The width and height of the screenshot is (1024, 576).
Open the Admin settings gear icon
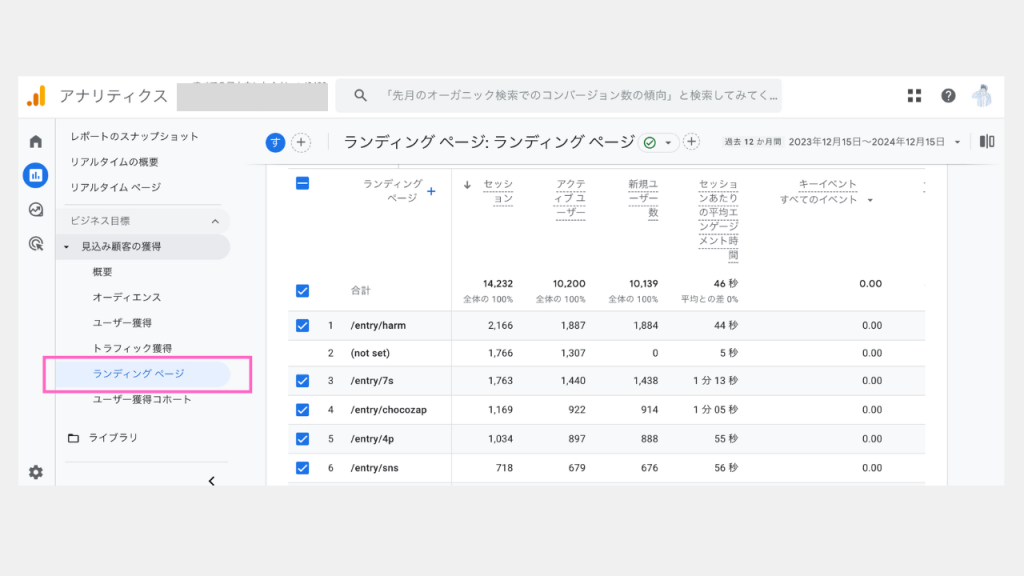36,472
